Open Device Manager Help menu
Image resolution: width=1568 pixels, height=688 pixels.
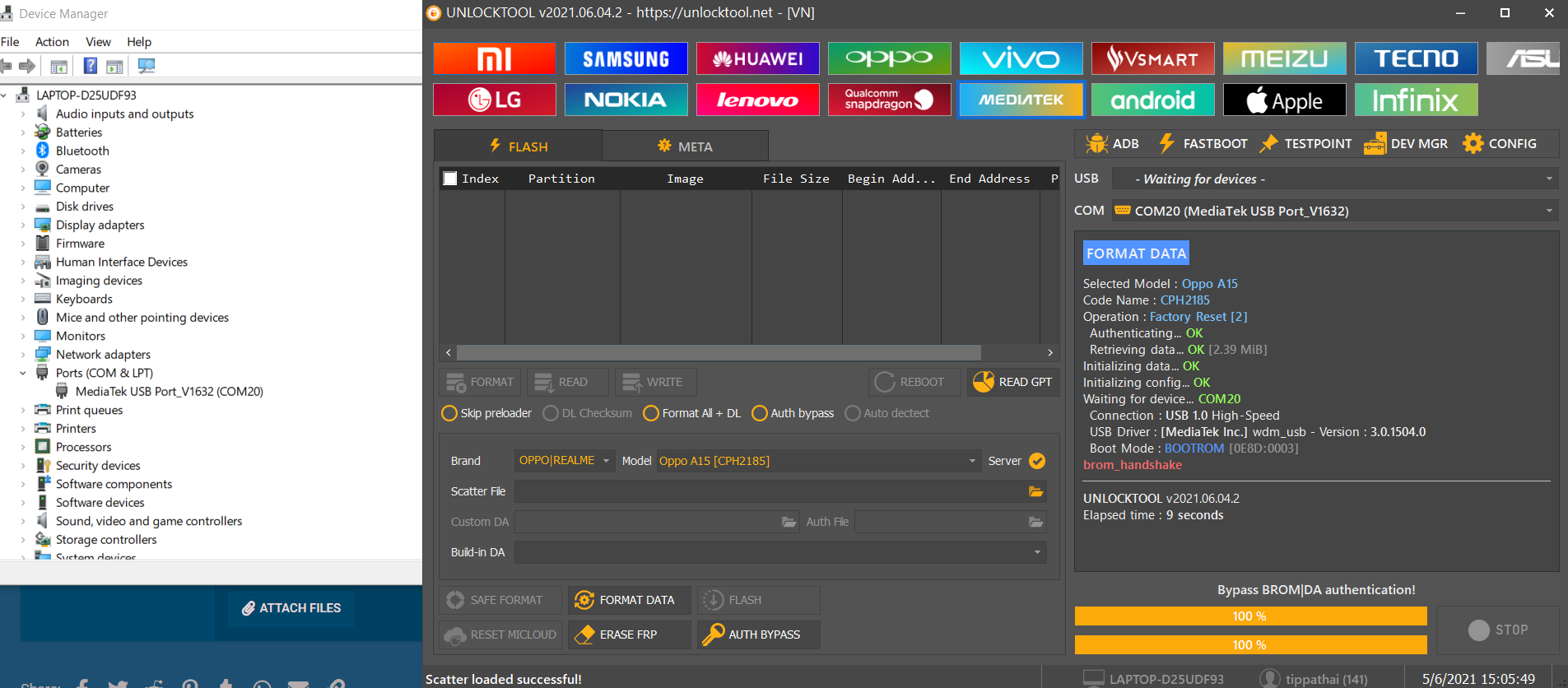click(139, 42)
